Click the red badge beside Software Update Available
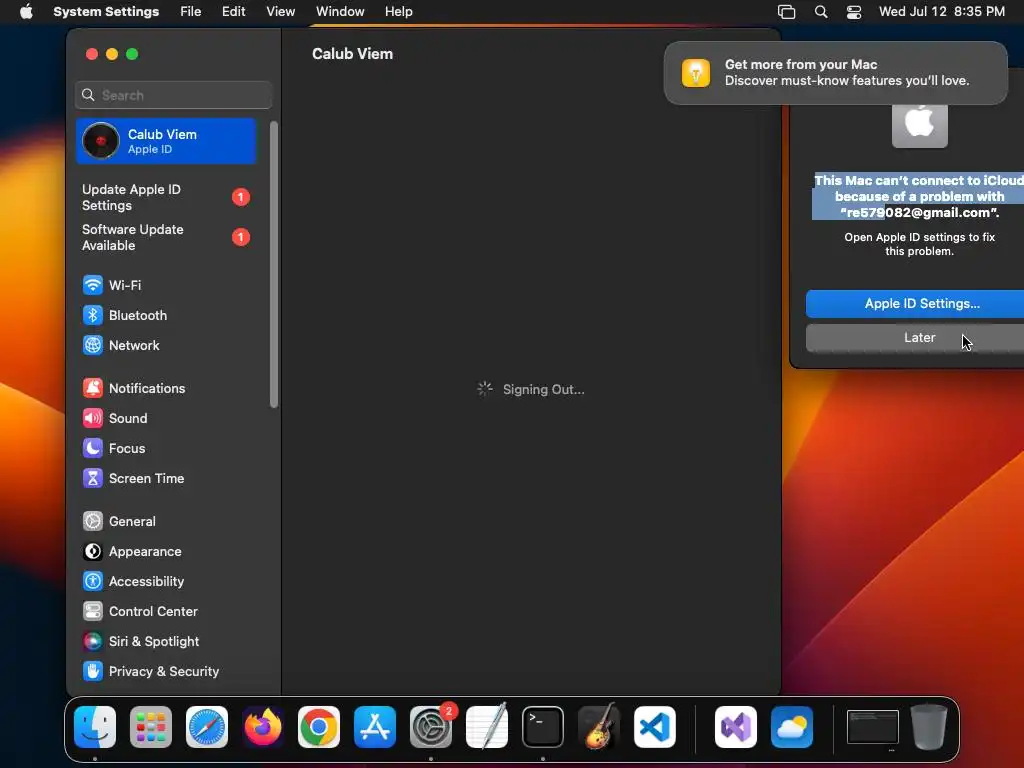The width and height of the screenshot is (1024, 768). [241, 237]
